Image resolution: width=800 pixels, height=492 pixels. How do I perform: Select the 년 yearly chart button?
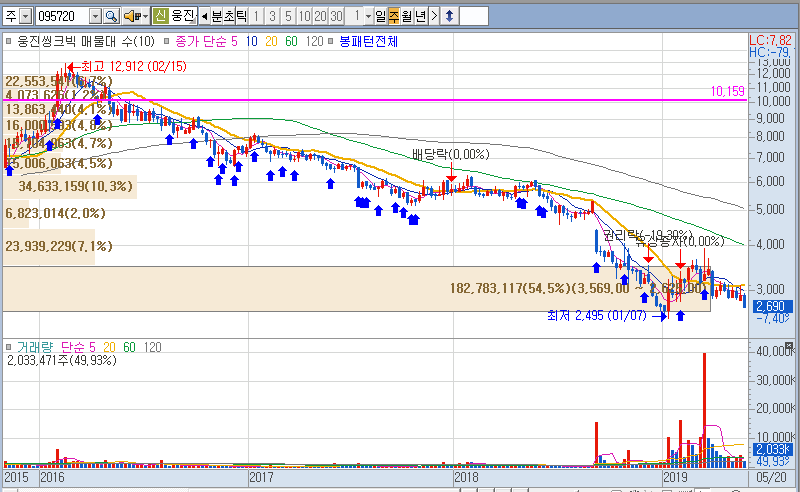coord(420,16)
